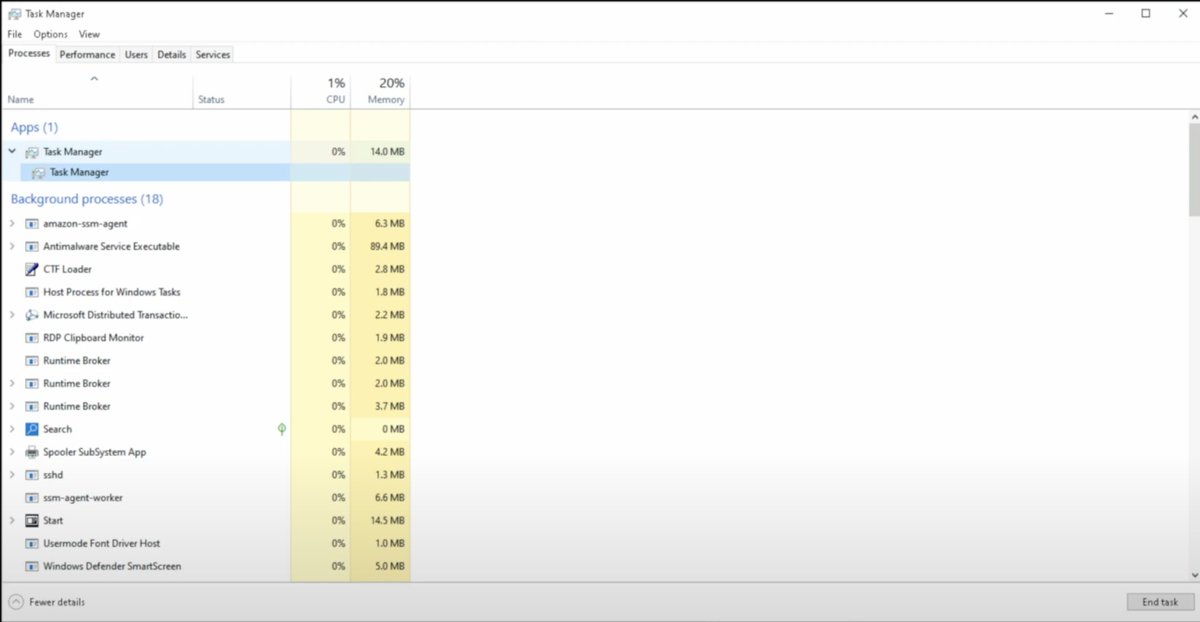
Task: Sort by the CPU column header
Action: [x=321, y=90]
